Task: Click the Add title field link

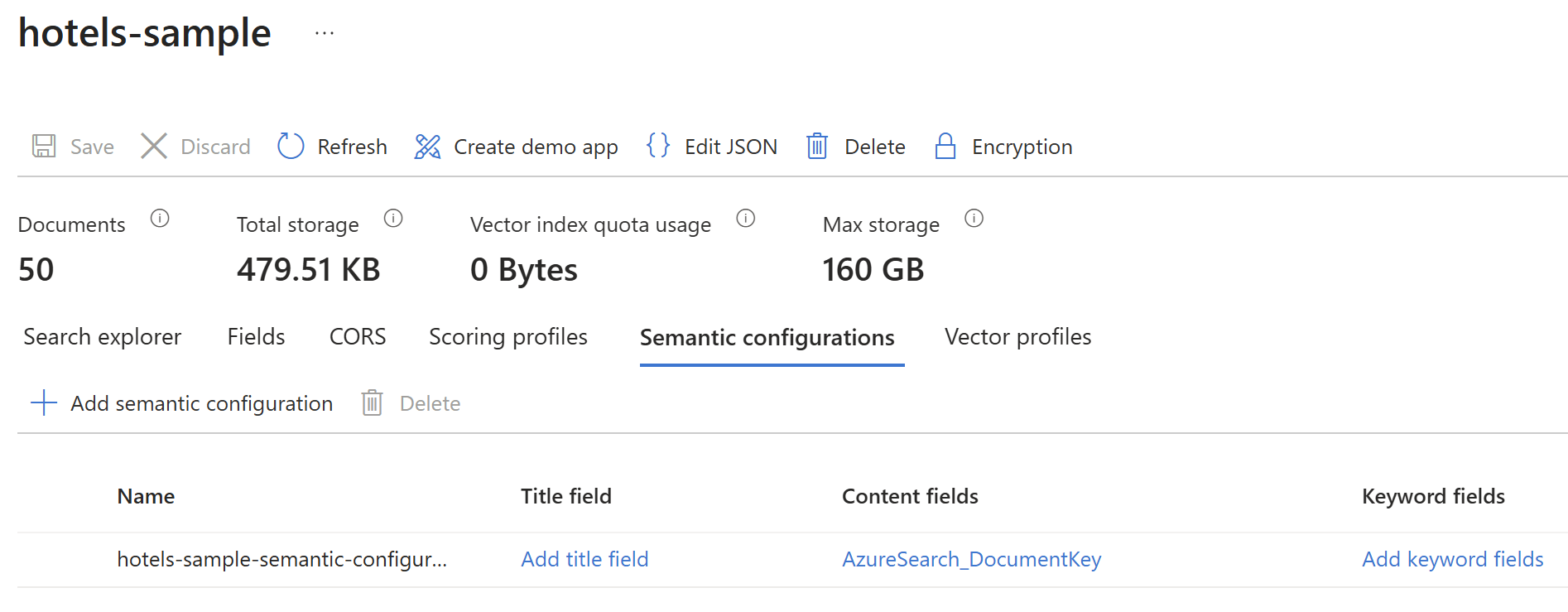Action: (x=584, y=560)
